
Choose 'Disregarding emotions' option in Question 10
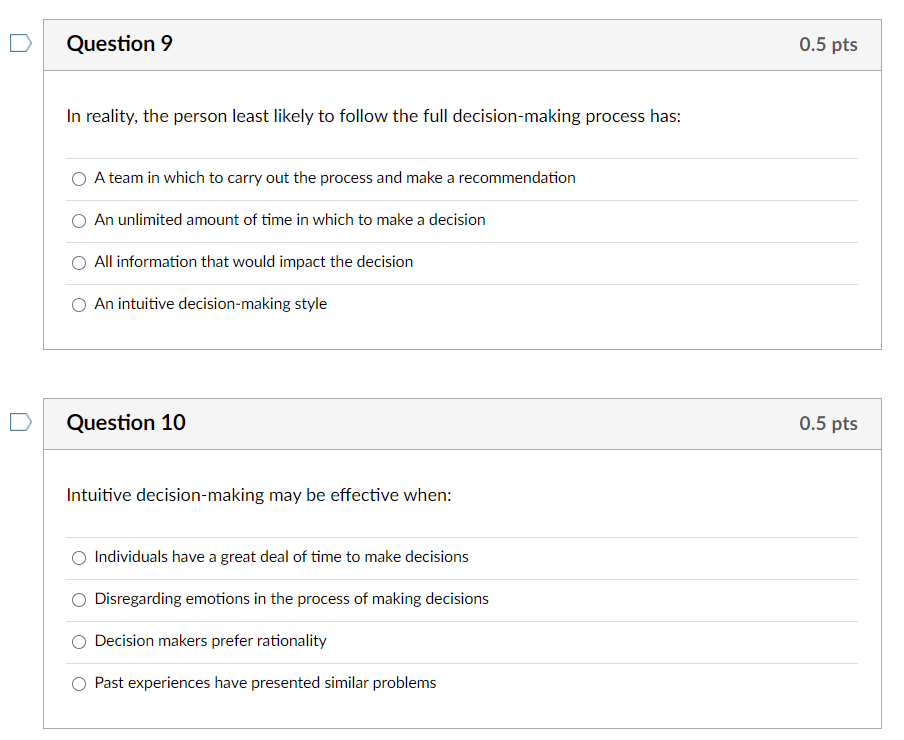pos(78,599)
